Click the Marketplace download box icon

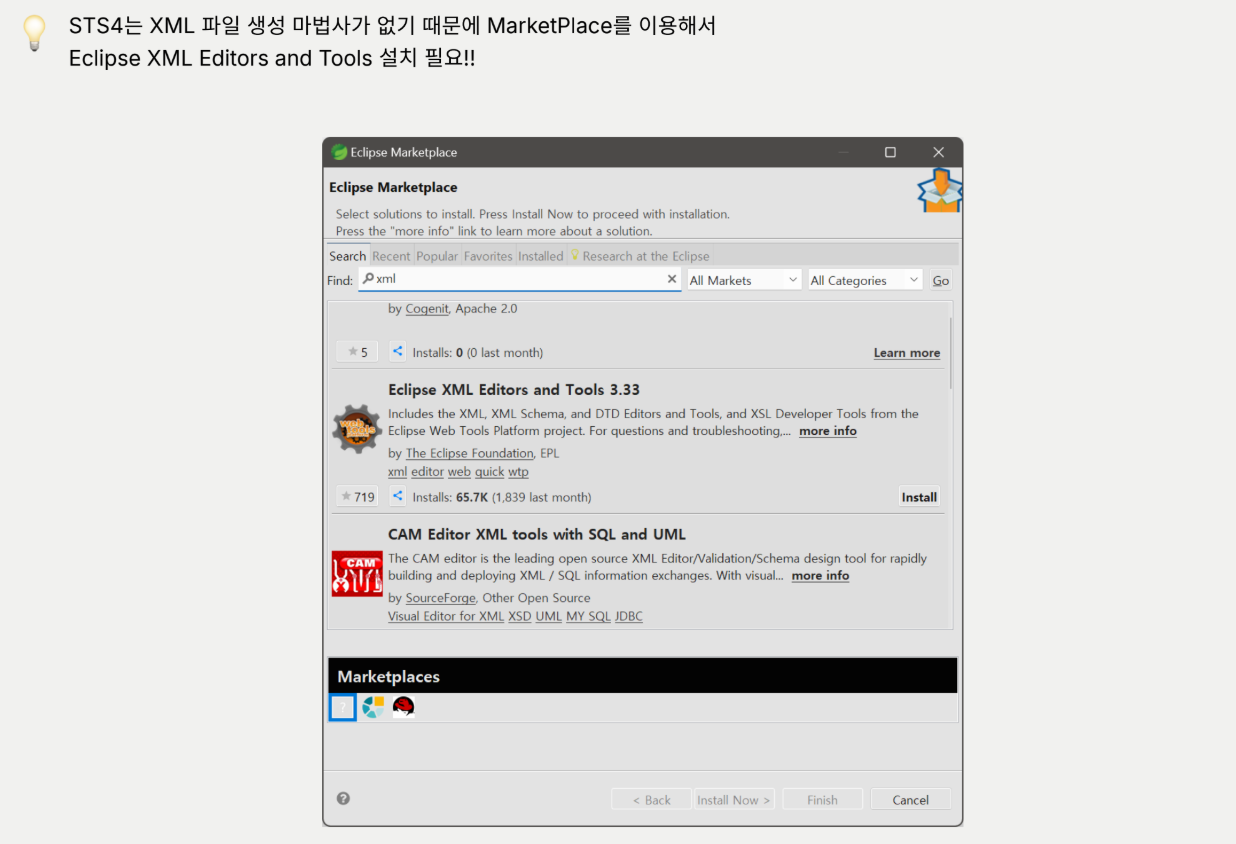[x=939, y=190]
